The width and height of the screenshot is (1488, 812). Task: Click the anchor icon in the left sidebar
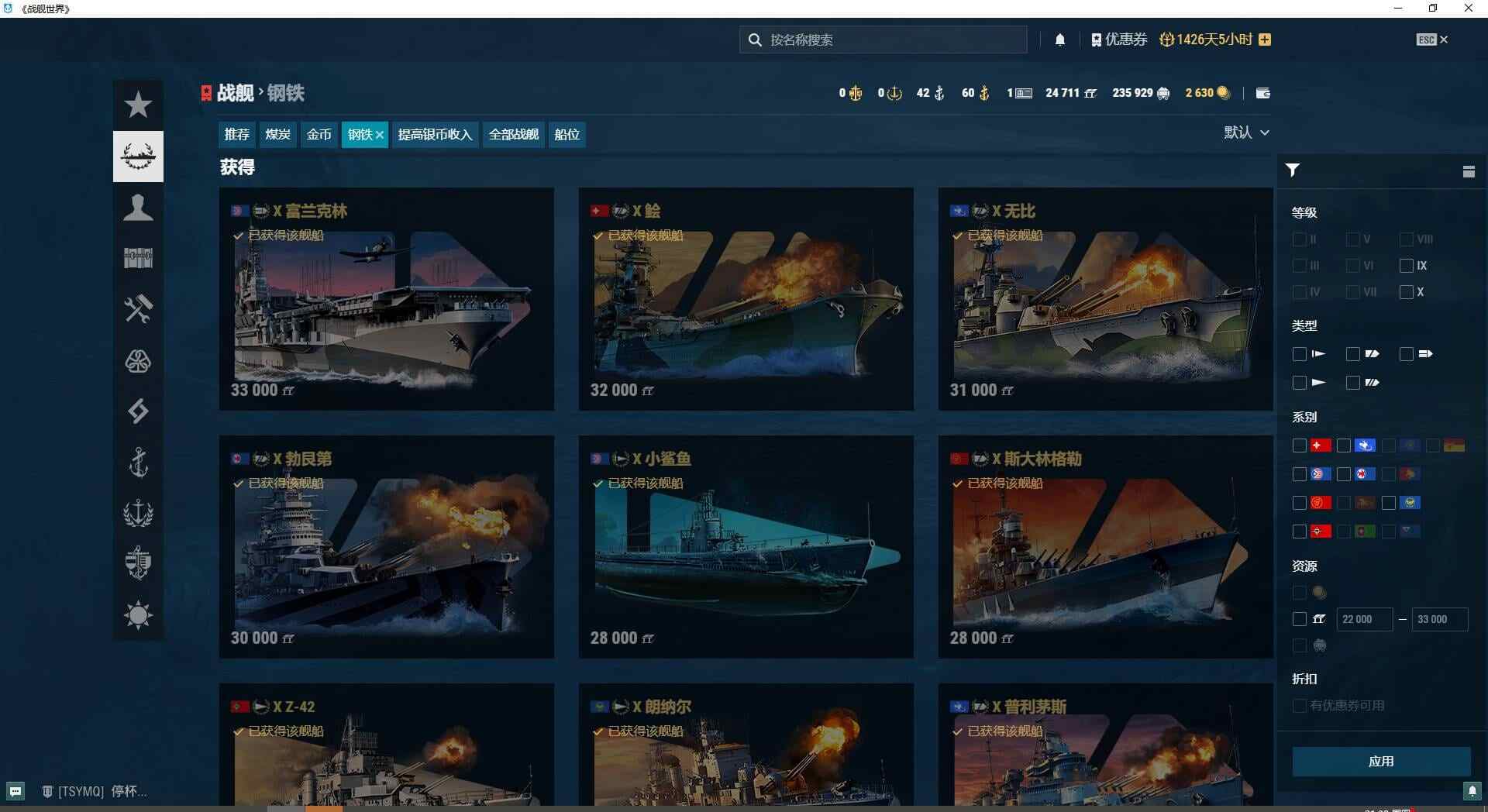pos(138,463)
